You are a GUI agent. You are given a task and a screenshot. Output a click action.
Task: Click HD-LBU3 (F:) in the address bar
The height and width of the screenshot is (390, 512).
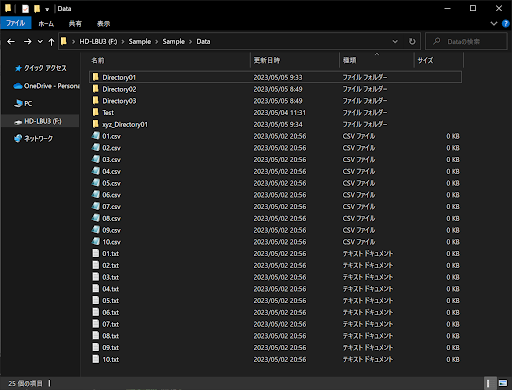point(98,42)
